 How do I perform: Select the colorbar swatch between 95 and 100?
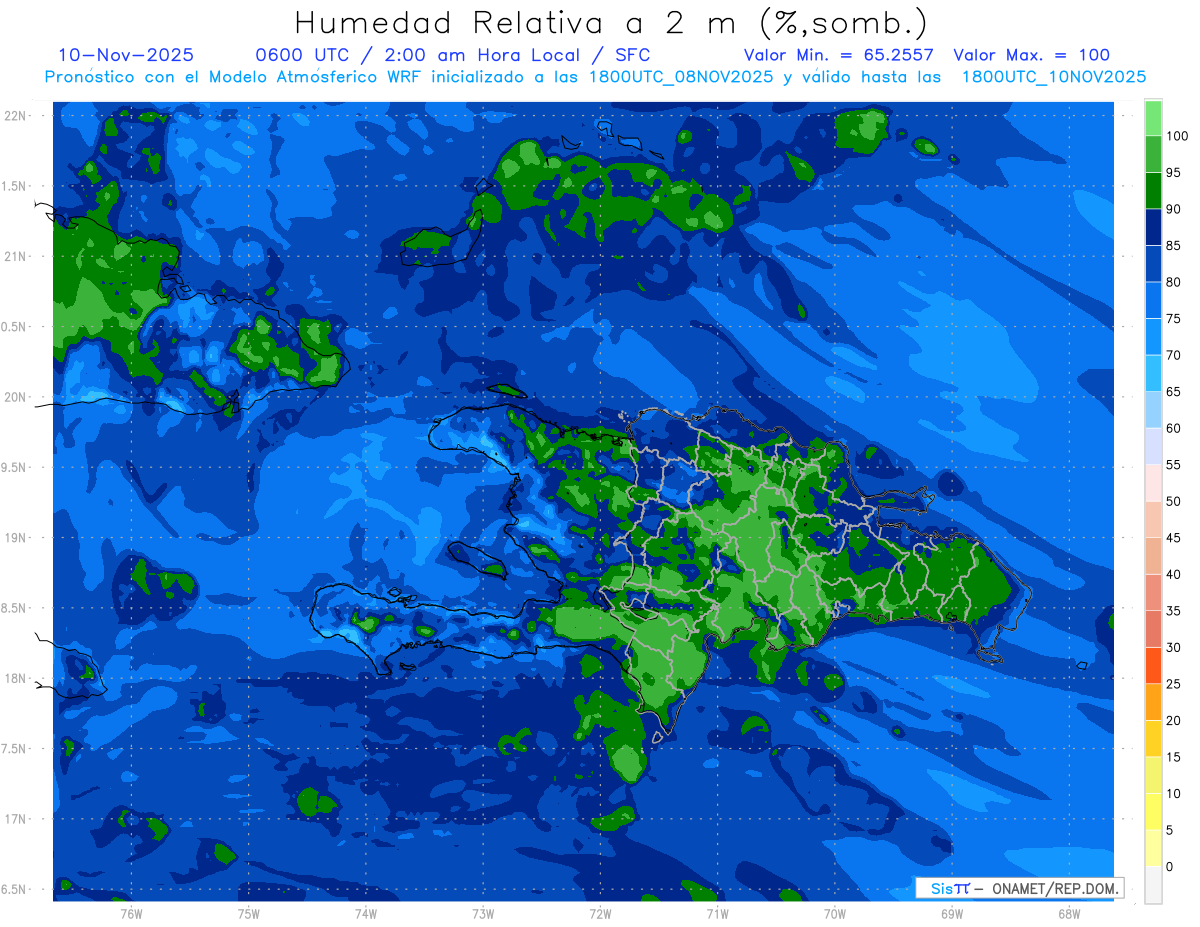coord(1153,154)
